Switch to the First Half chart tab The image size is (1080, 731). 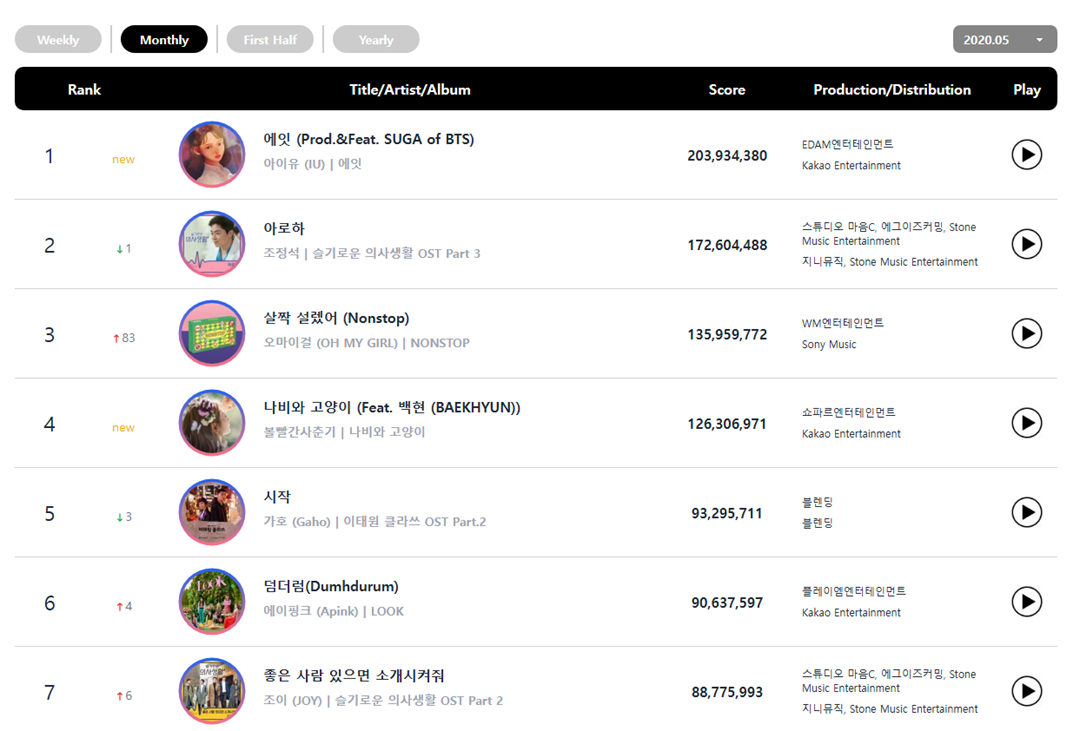[270, 40]
